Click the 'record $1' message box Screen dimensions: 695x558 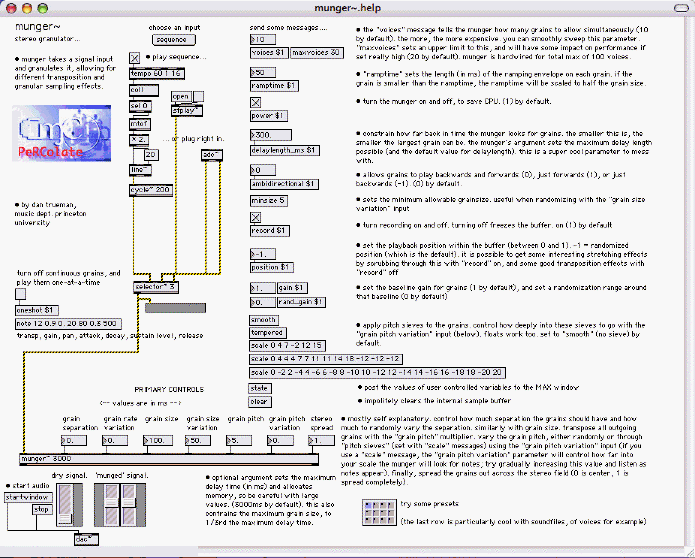click(x=269, y=230)
